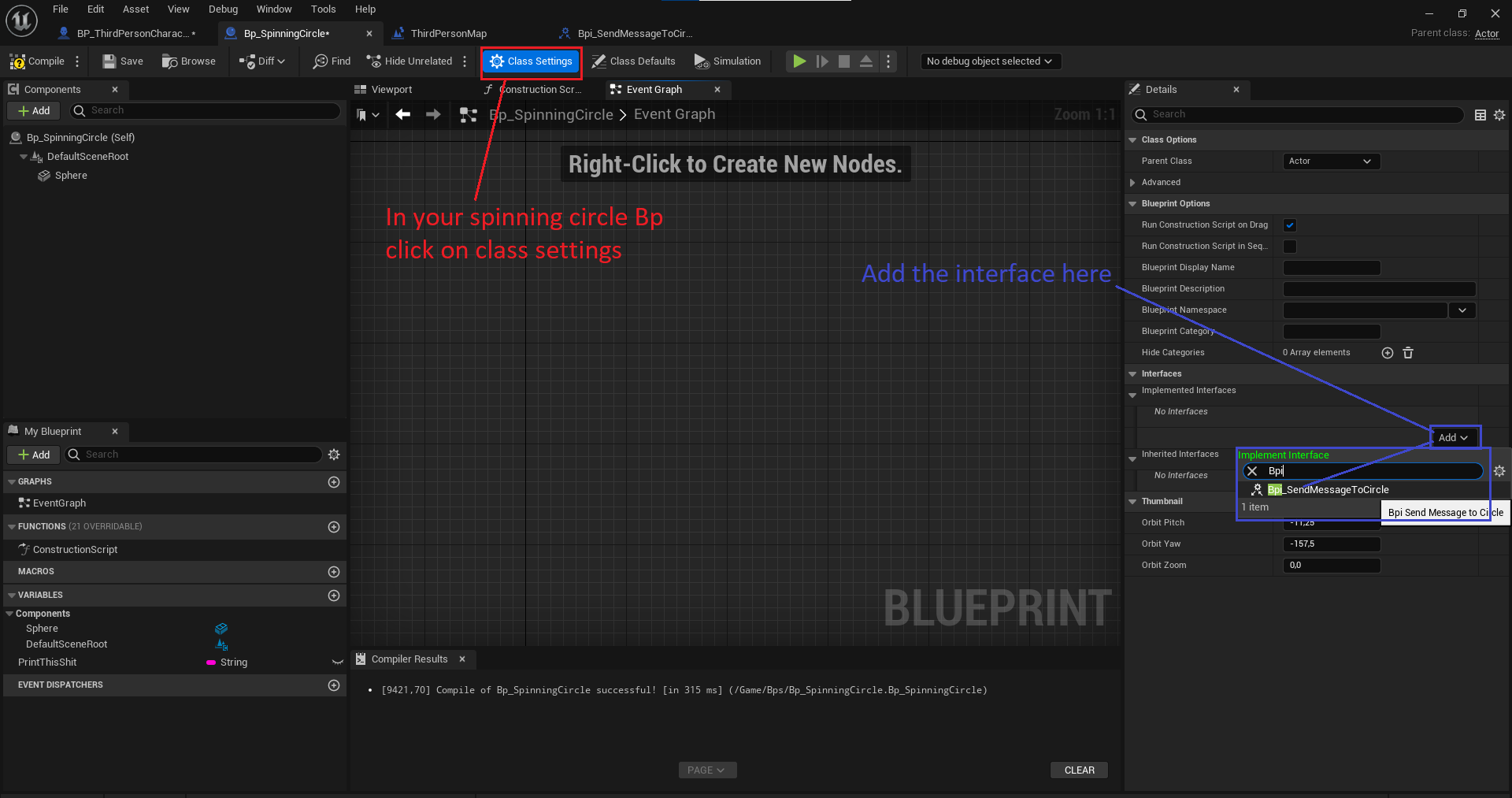Open My Blueprint settings gear
The width and height of the screenshot is (1512, 798).
tap(334, 455)
